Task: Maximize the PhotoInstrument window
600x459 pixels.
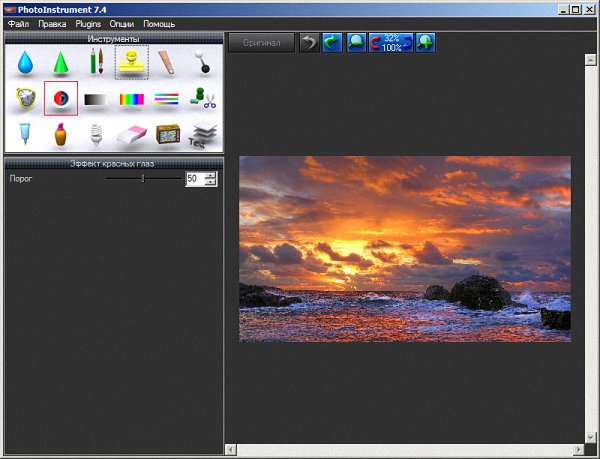Action: tap(576, 10)
